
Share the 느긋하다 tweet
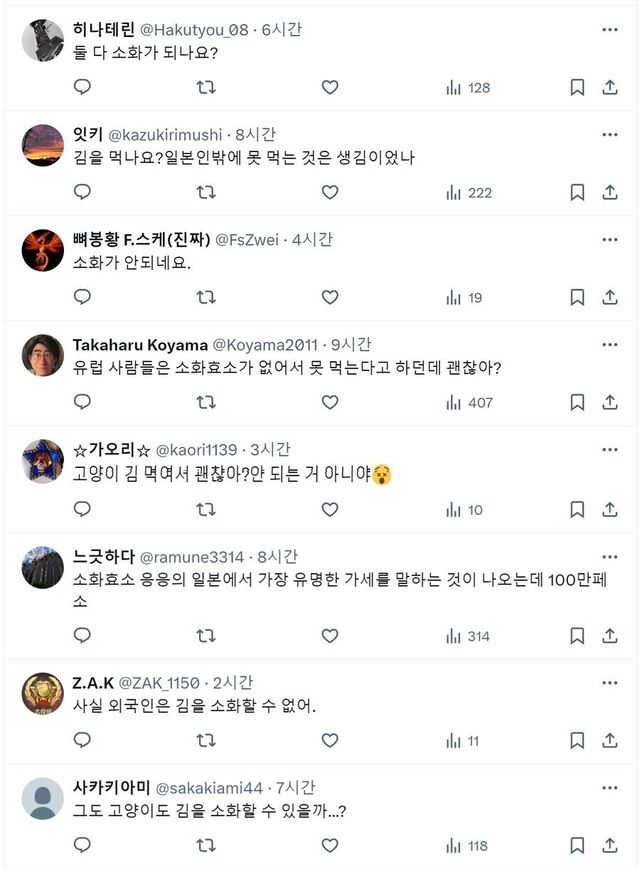click(610, 636)
